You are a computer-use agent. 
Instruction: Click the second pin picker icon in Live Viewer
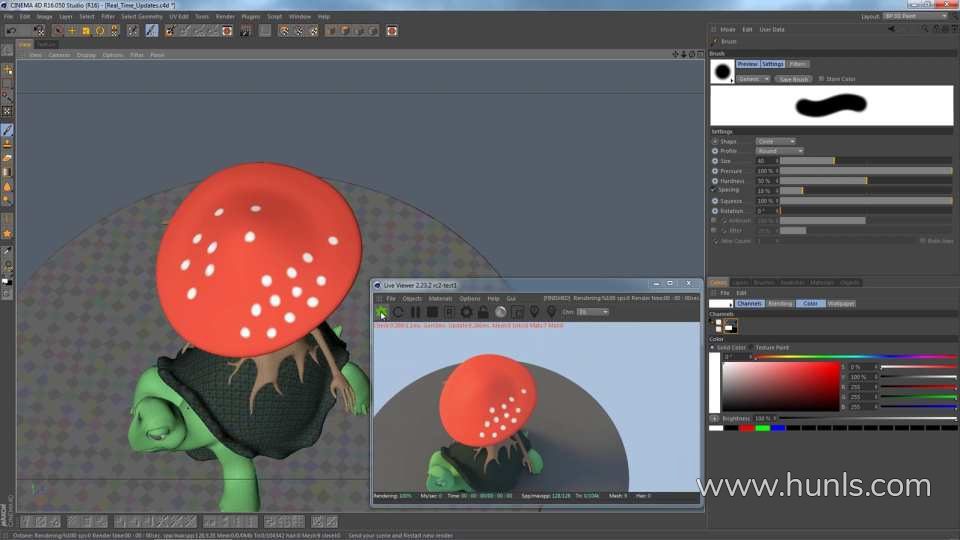pos(551,312)
